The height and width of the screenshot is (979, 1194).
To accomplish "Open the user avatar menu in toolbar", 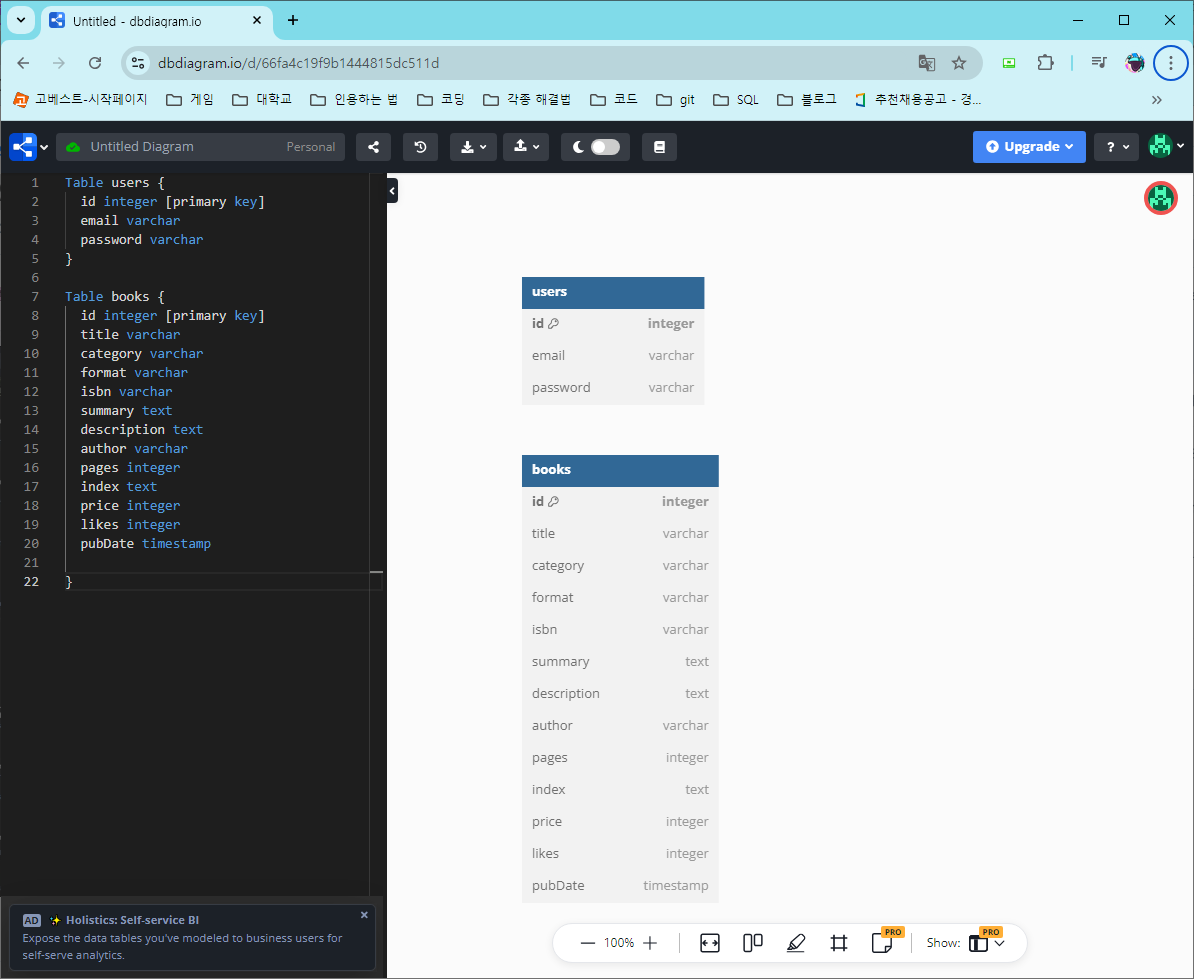I will pos(1166,145).
